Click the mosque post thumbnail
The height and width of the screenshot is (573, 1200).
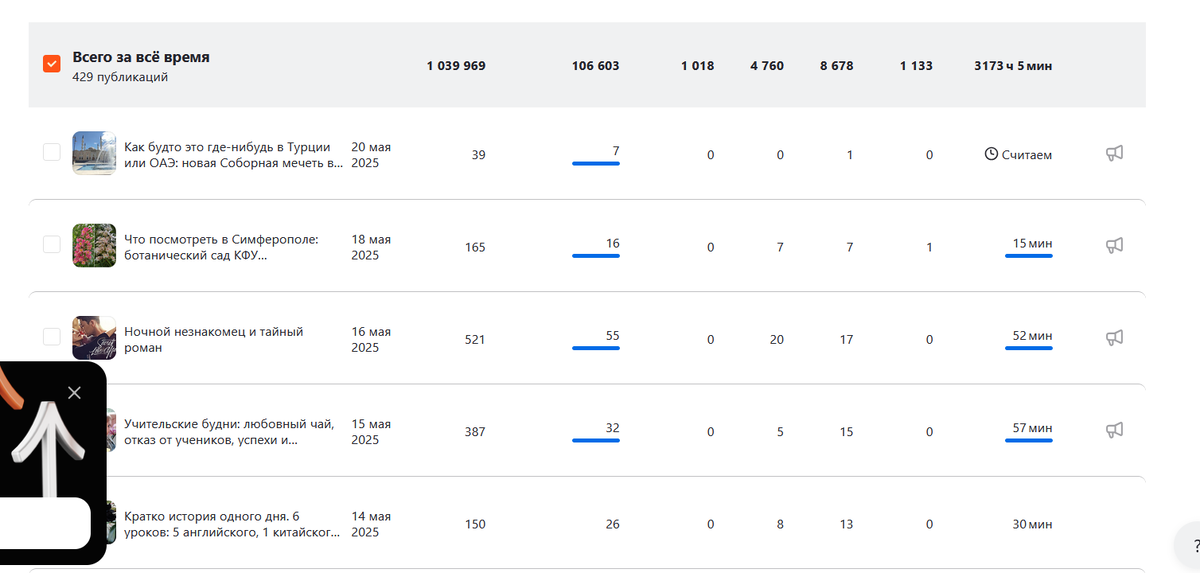click(94, 153)
